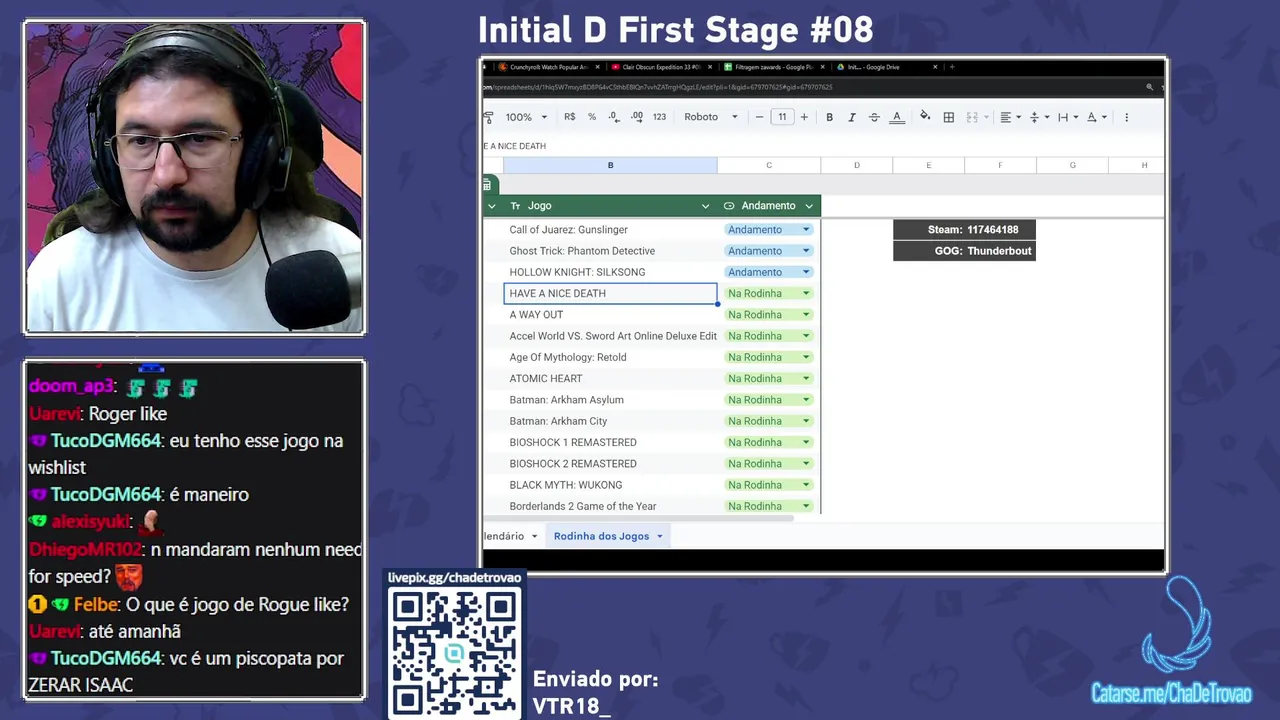Select the Batman: Arkham Asylum cell
1280x720 pixels.
click(610, 400)
